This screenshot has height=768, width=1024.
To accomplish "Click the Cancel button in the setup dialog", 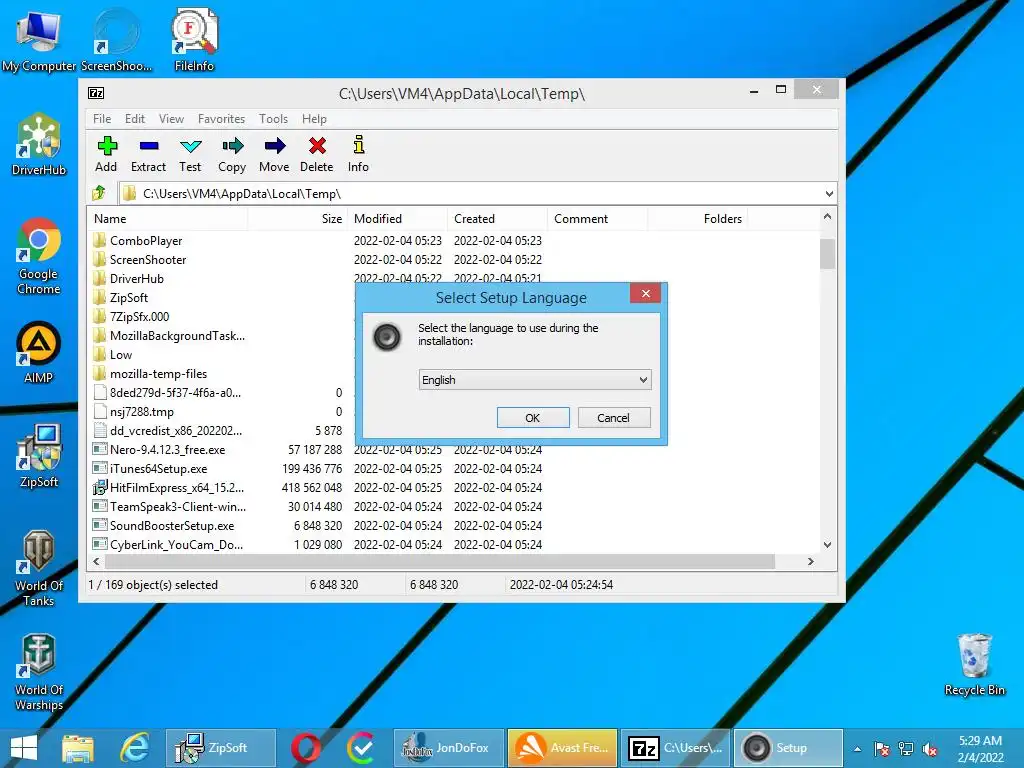I will pos(614,418).
